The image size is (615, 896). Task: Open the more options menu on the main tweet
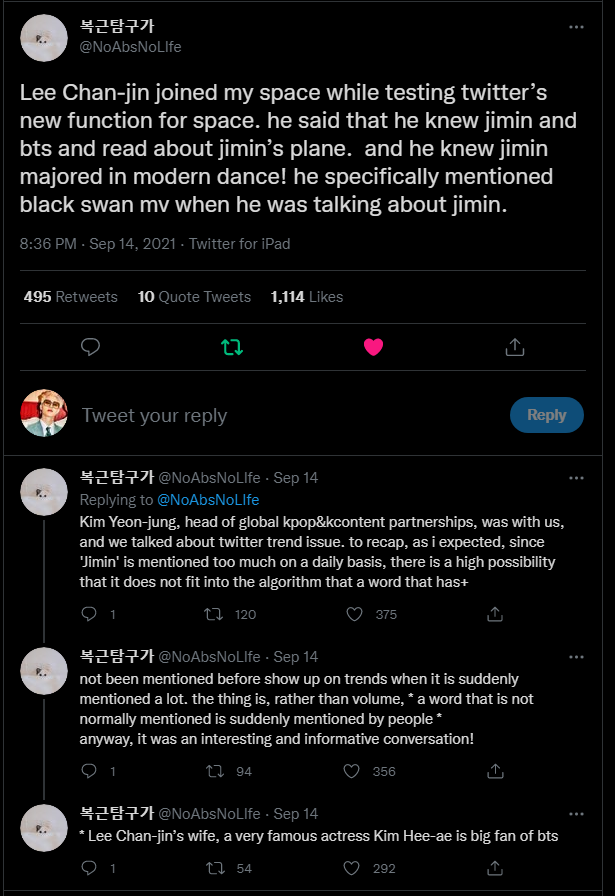pos(576,27)
